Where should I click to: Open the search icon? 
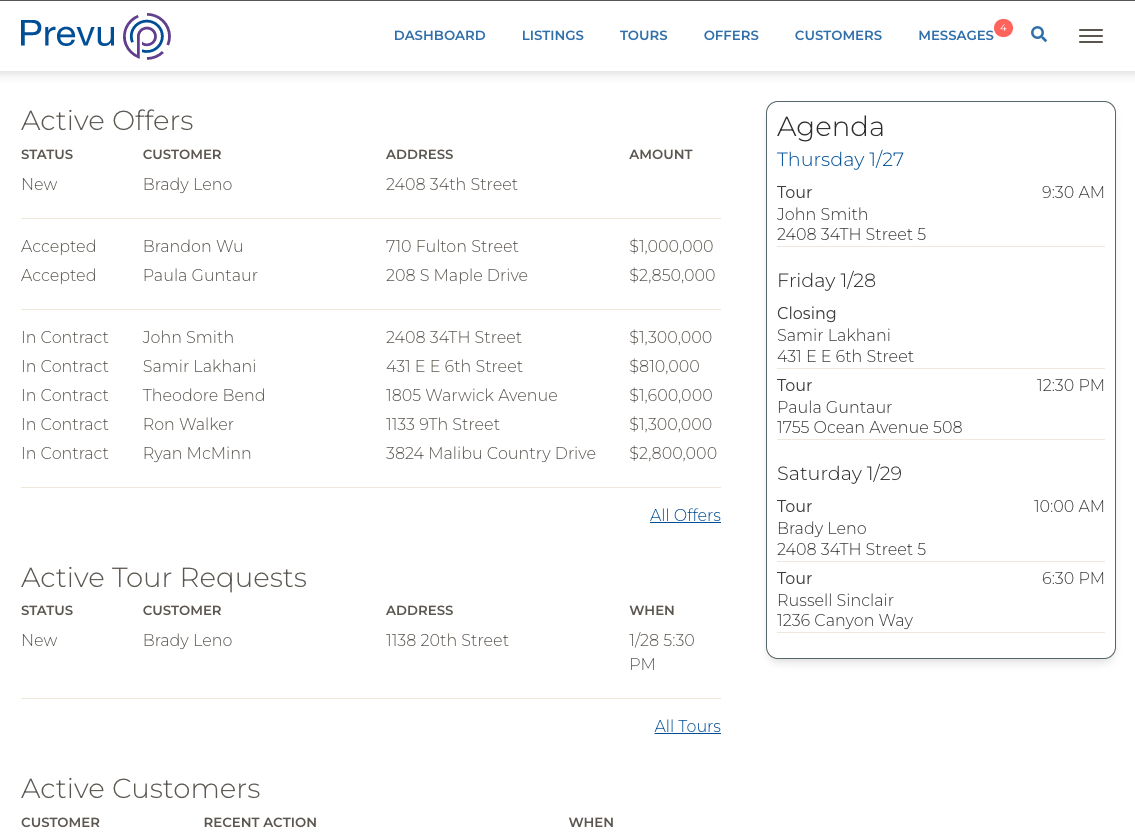(1038, 34)
